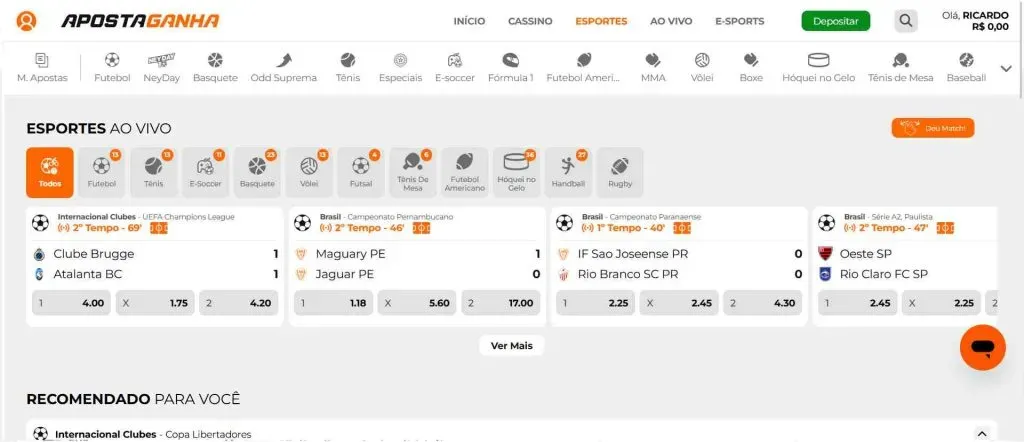The width and height of the screenshot is (1024, 442).
Task: Filter live sports by Handball
Action: coord(568,172)
